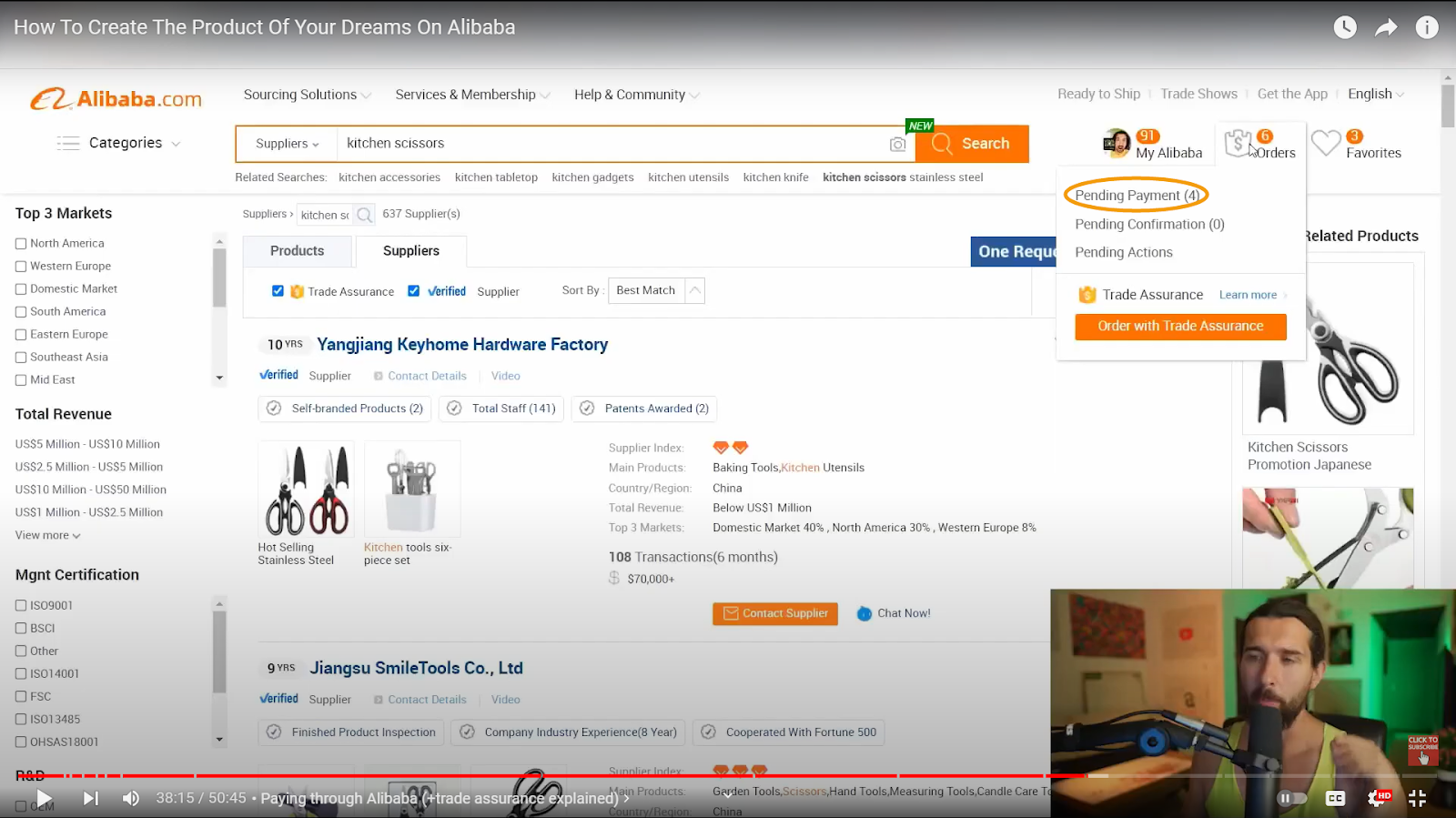Open the video quality settings gear
Image resolution: width=1456 pixels, height=818 pixels.
pos(1378,798)
